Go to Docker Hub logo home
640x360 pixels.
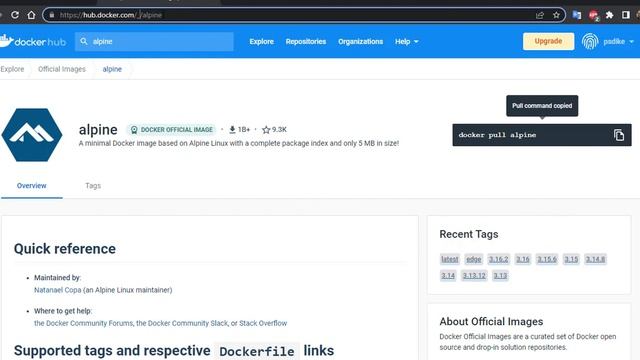click(33, 41)
